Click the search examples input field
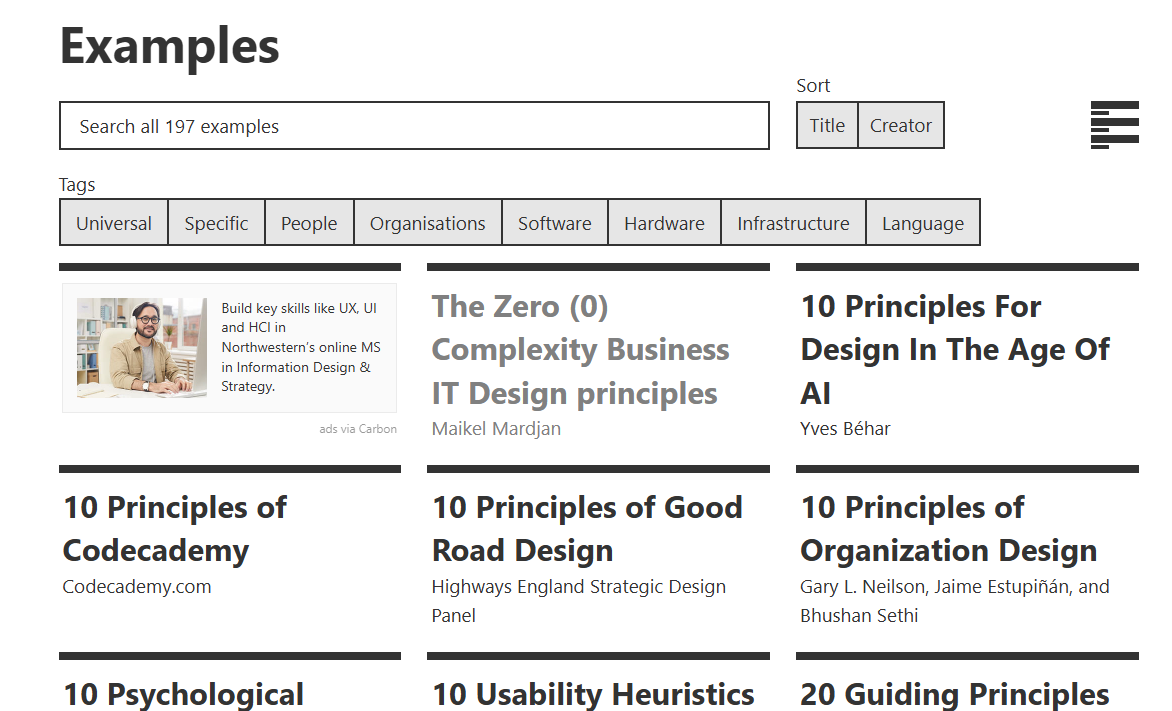 pos(414,126)
